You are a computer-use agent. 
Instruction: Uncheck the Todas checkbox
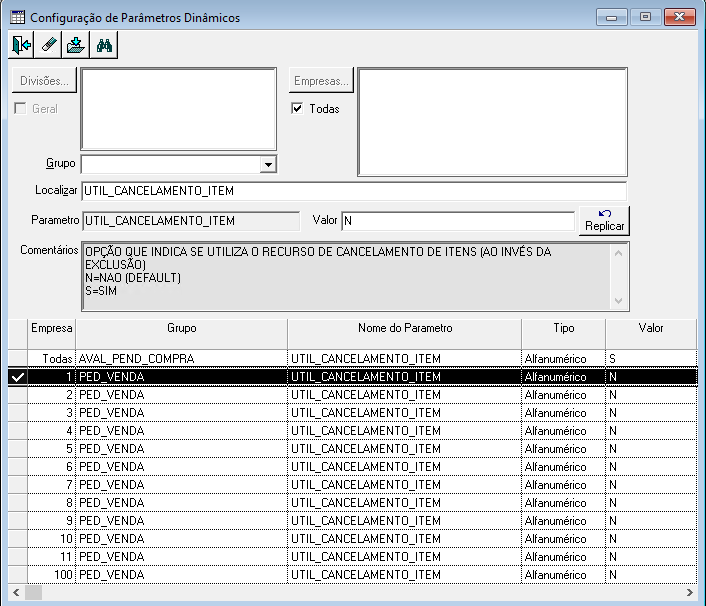[297, 109]
